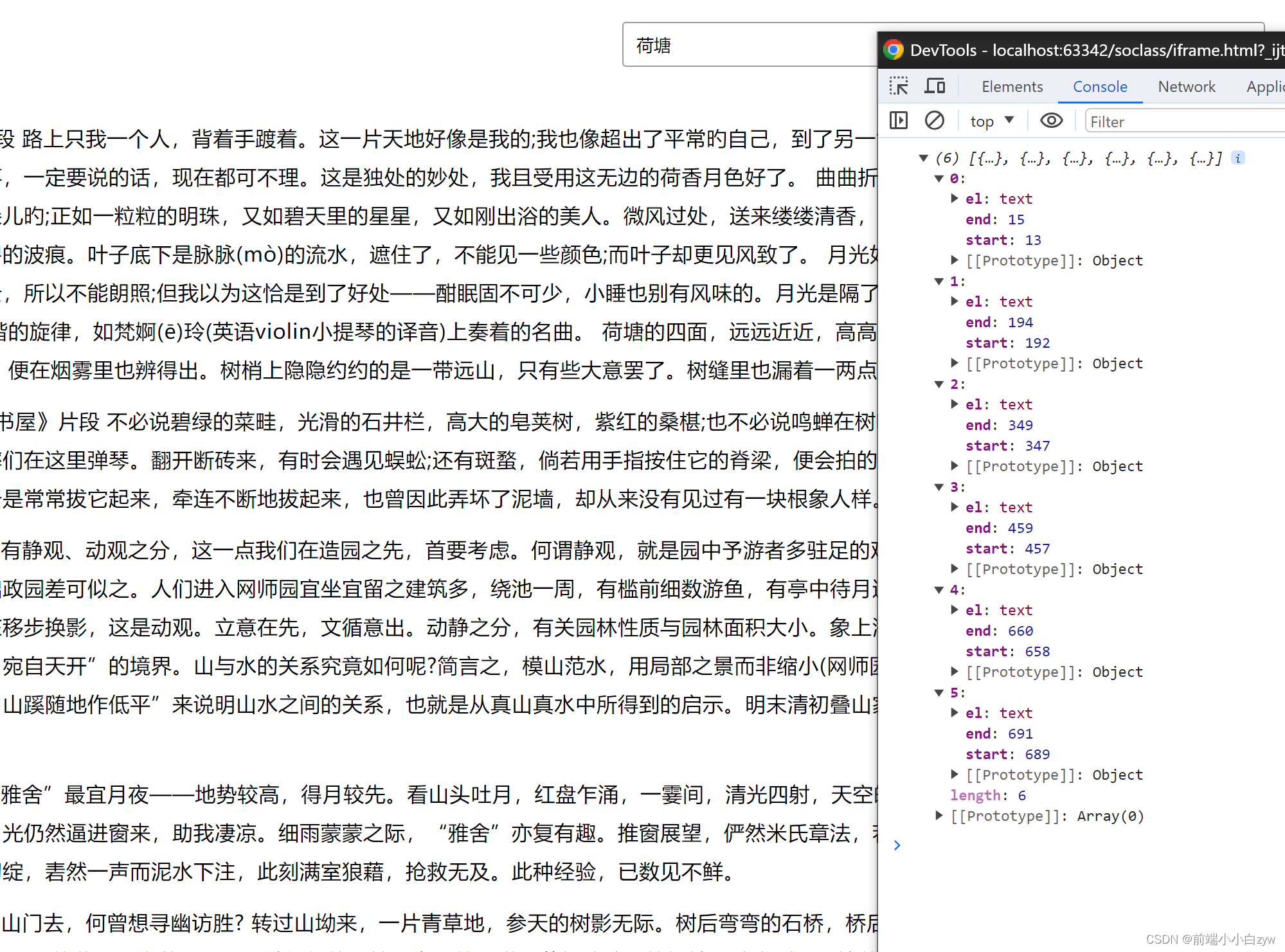Viewport: 1285px width, 952px height.
Task: Open the top context dropdown
Action: point(992,121)
